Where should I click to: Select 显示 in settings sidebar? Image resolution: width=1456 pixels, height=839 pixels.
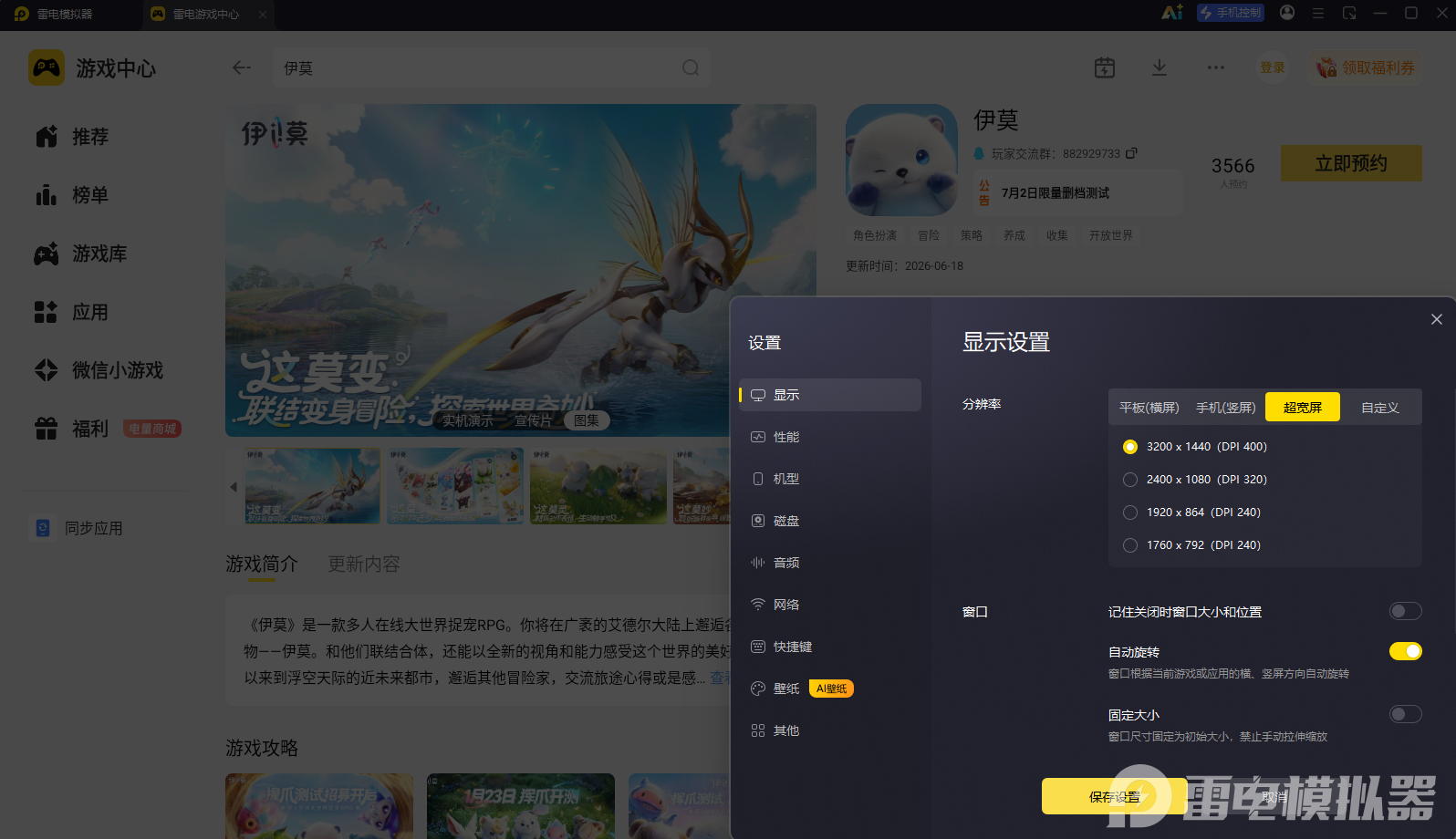(829, 395)
